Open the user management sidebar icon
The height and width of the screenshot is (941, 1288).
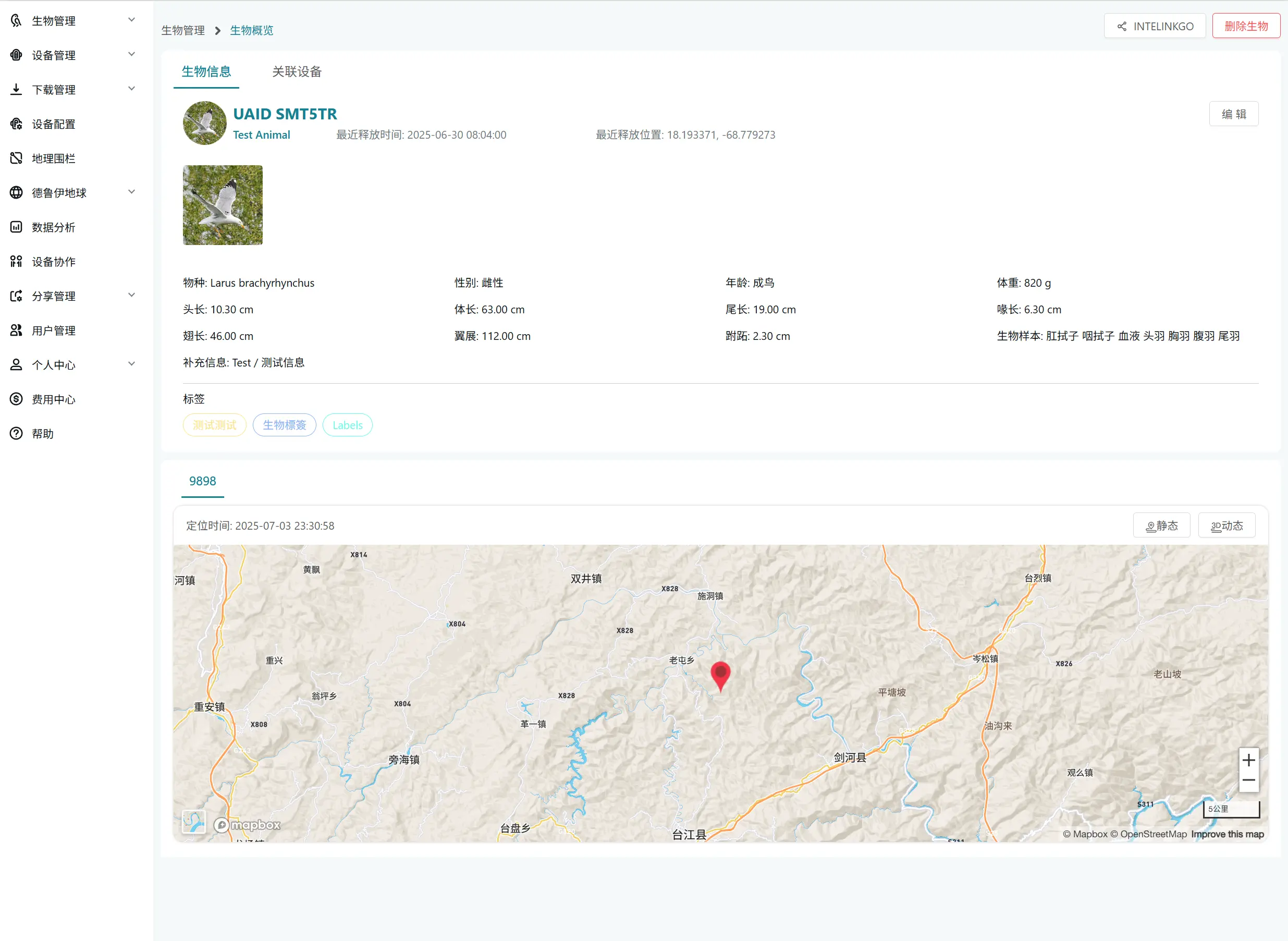click(x=16, y=331)
